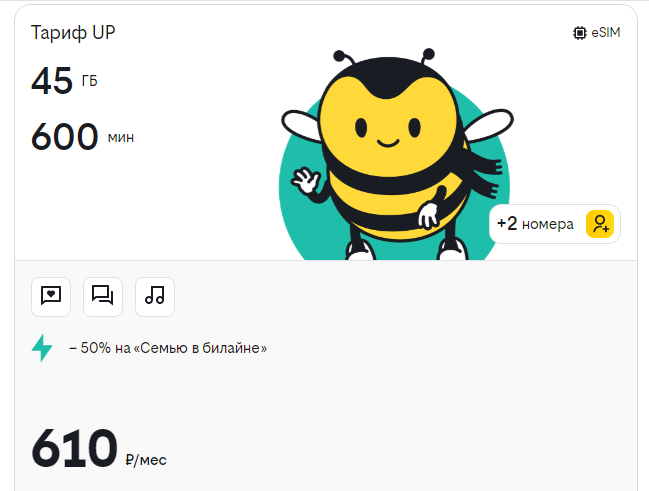Click the eSIM label text
Screen dimensions: 649x491
[606, 32]
